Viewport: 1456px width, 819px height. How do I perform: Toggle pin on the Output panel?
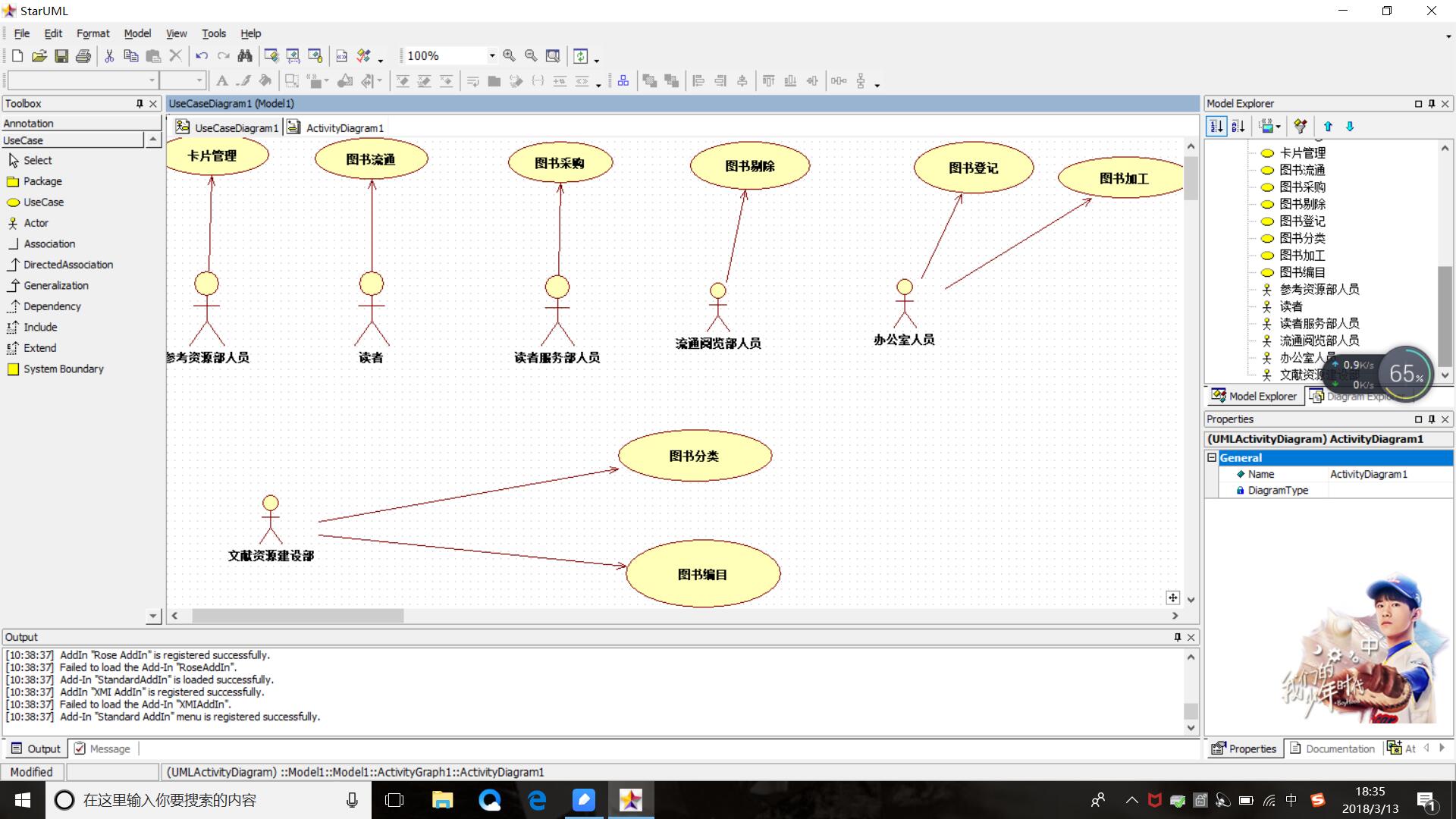pos(1177,638)
